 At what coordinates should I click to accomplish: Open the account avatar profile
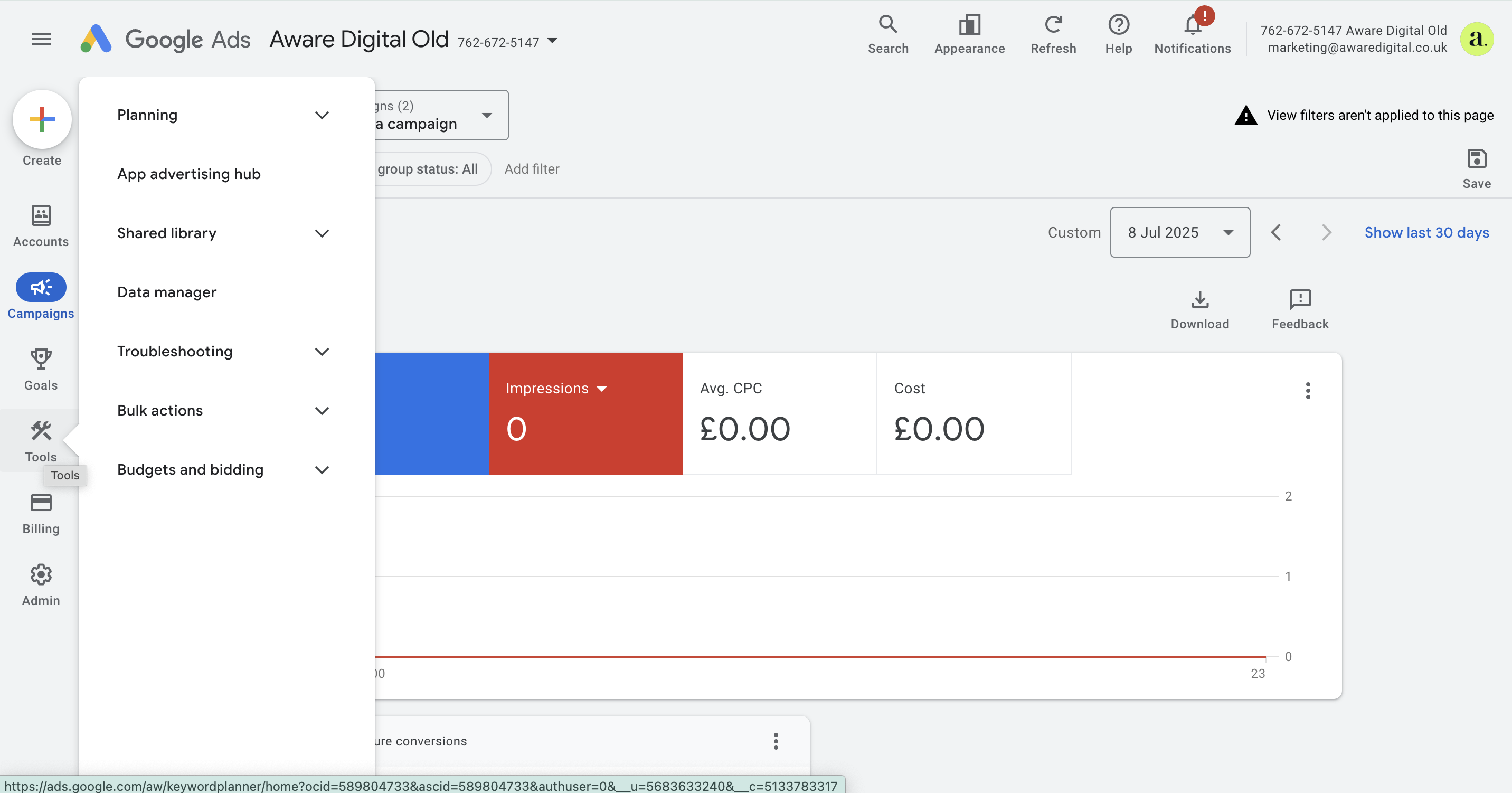1476,39
